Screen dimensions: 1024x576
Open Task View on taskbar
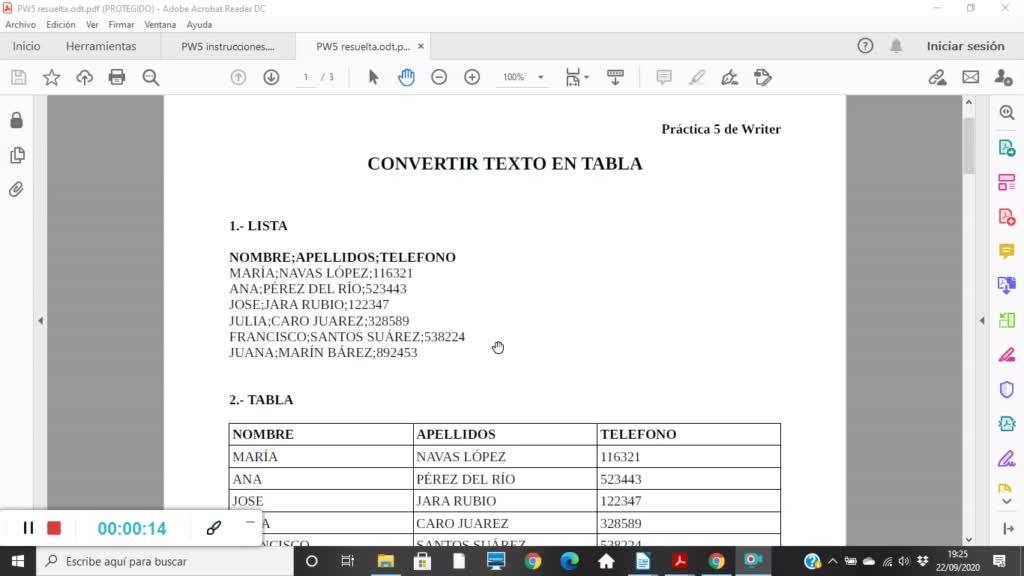pyautogui.click(x=347, y=561)
